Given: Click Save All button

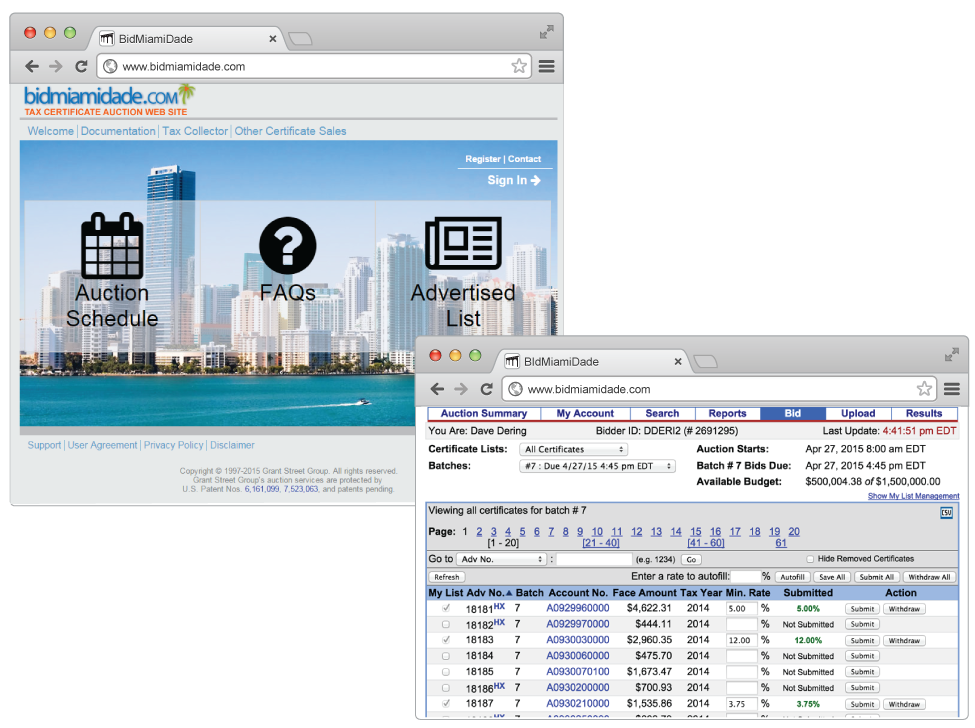Looking at the screenshot, I should tap(831, 577).
